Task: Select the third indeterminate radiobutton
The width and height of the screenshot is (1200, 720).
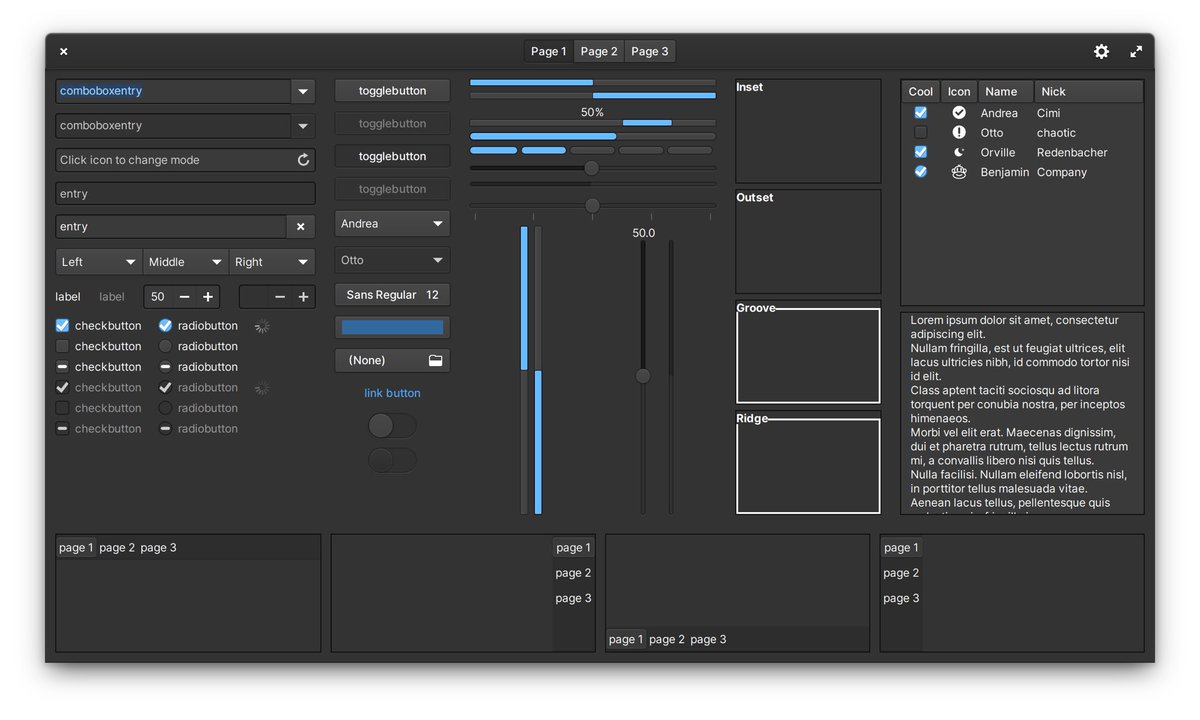Action: pos(165,367)
